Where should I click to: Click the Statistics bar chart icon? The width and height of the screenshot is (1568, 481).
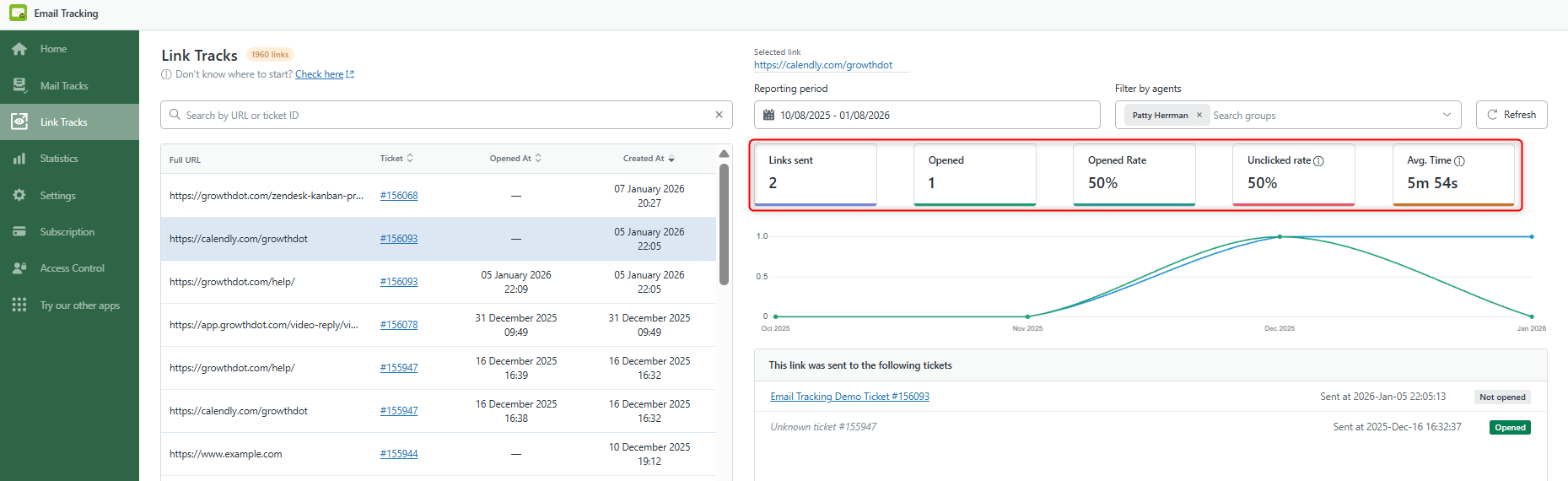tap(19, 159)
